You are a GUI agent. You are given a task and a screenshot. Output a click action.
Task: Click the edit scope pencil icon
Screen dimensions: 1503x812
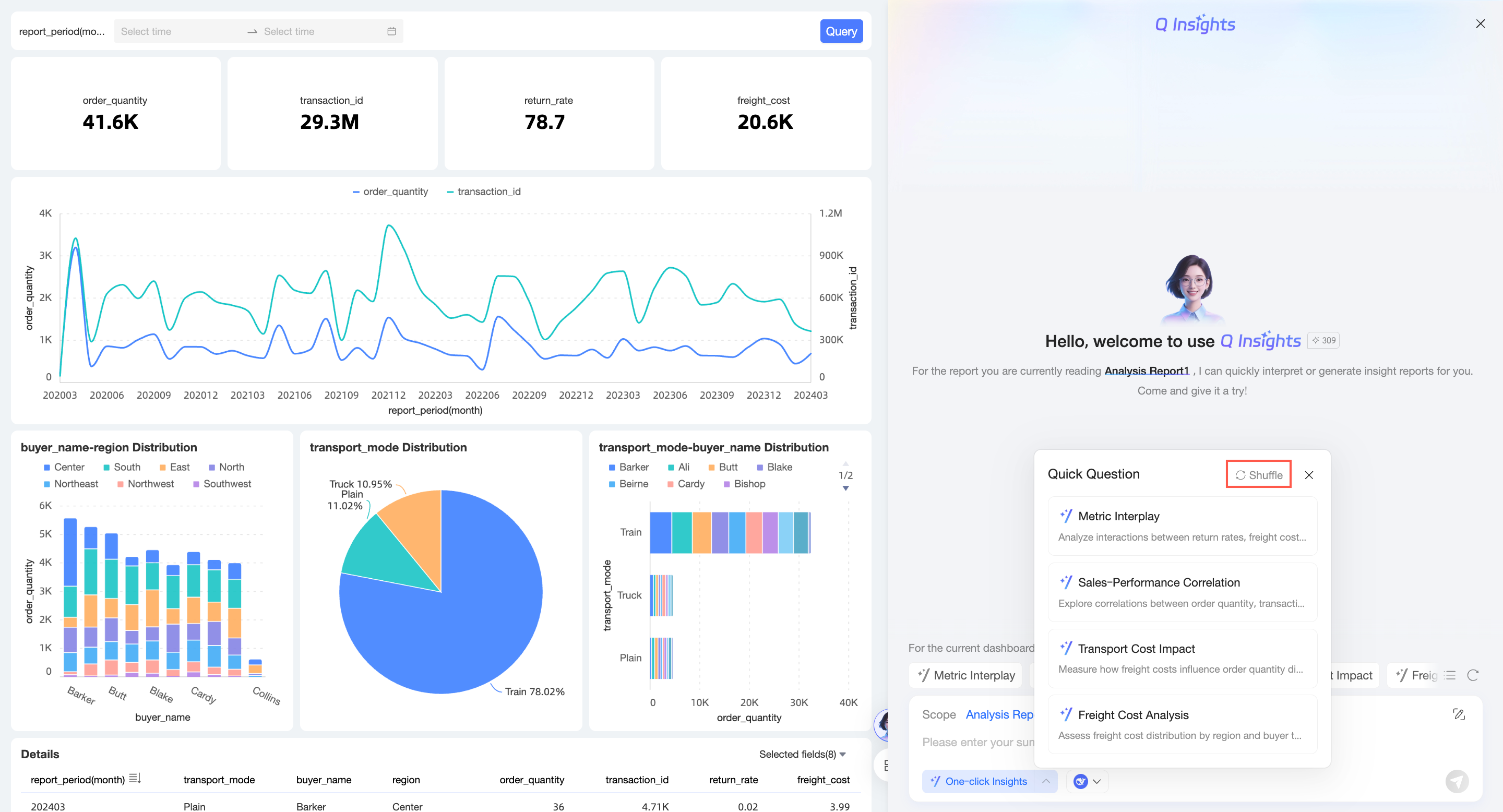pos(1459,714)
